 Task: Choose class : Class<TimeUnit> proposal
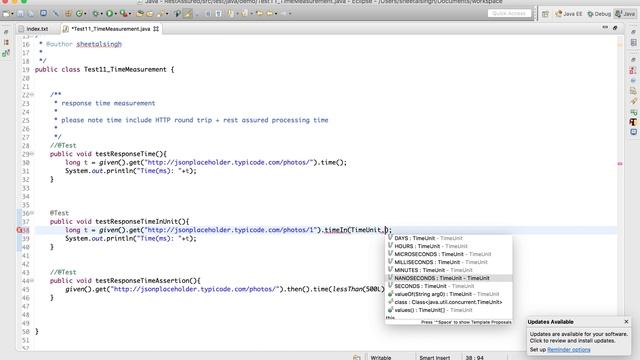click(449, 302)
